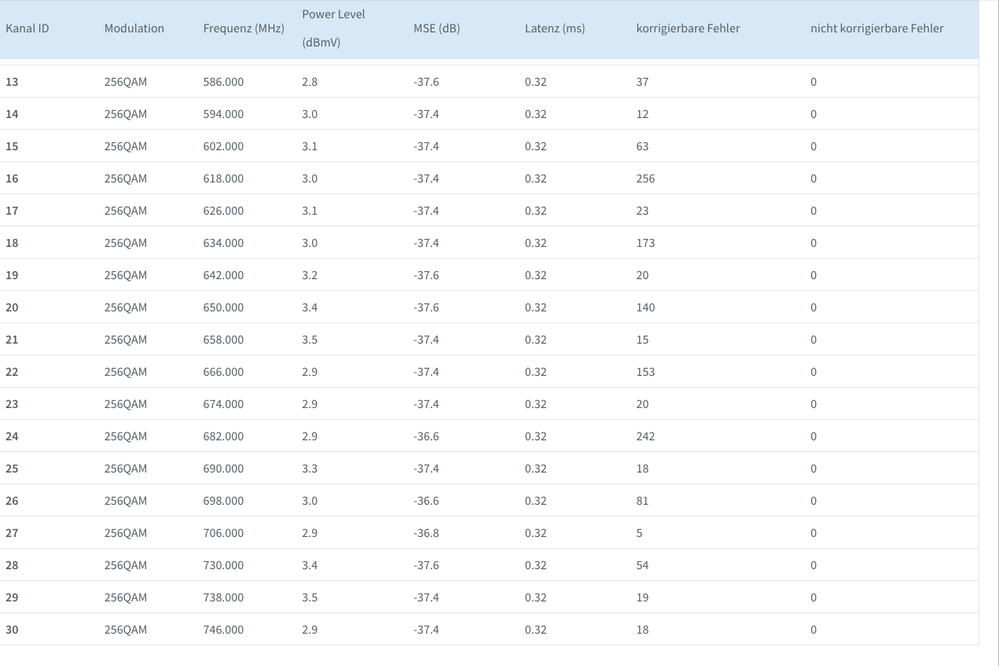Click the 3.5 power level for channel 21
Viewport: 999px width, 666px height.
click(309, 340)
